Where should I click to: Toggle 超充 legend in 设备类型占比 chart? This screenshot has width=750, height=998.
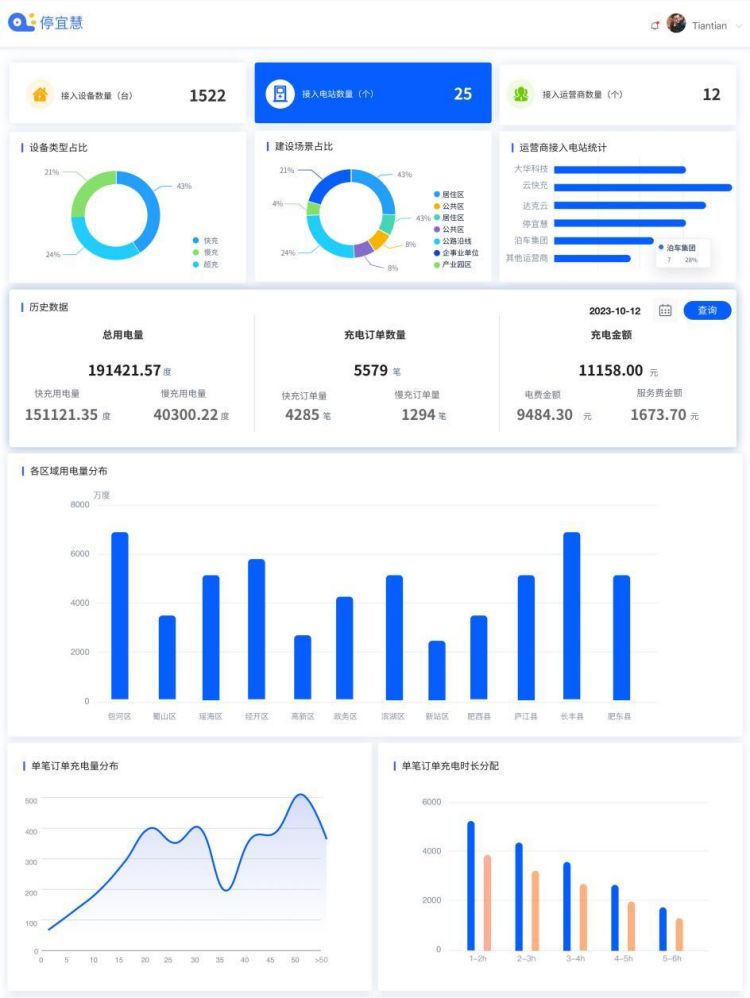[x=205, y=264]
